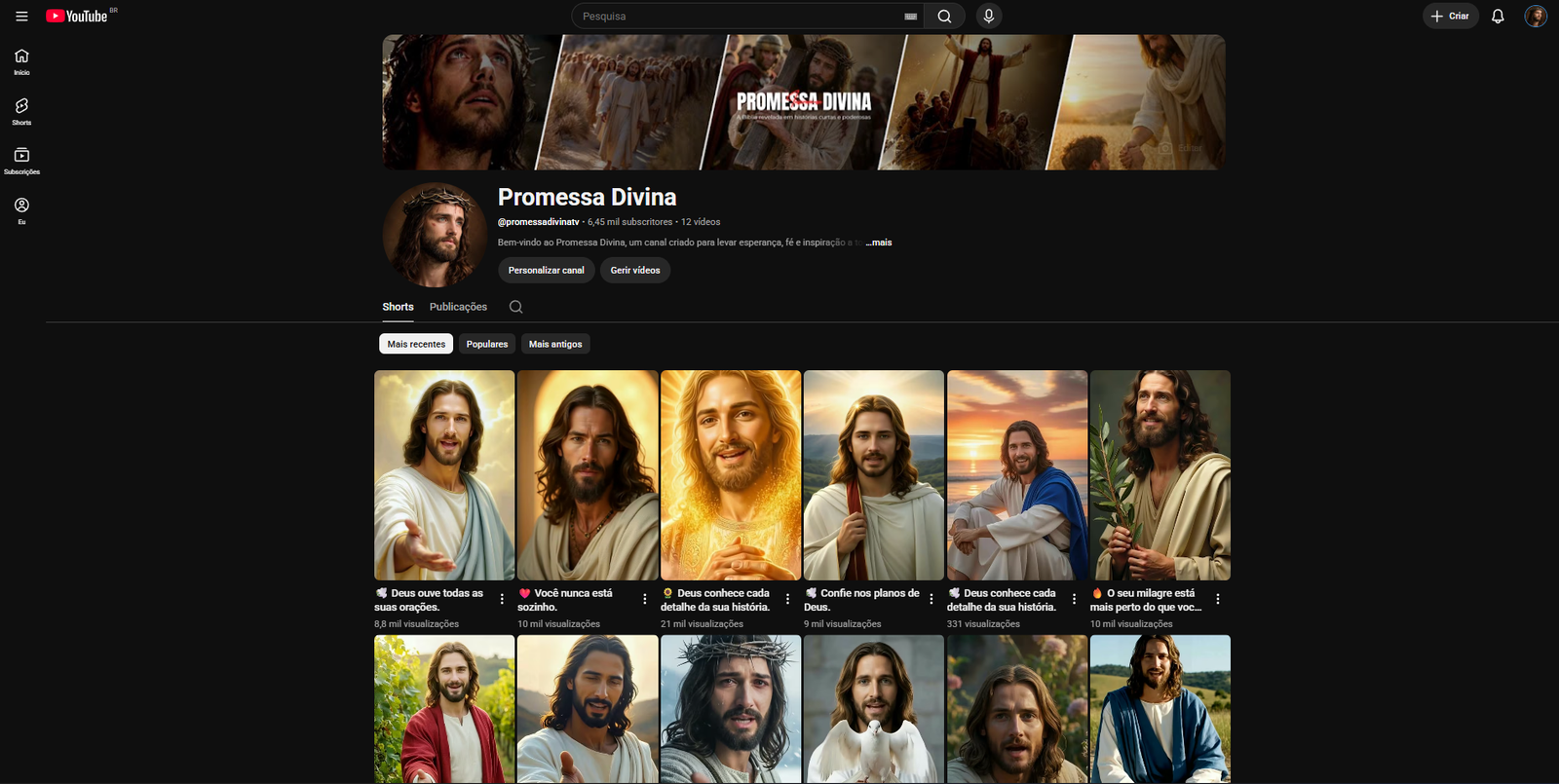Expand channel description with ...mais
Image resolution: width=1559 pixels, height=784 pixels.
879,243
